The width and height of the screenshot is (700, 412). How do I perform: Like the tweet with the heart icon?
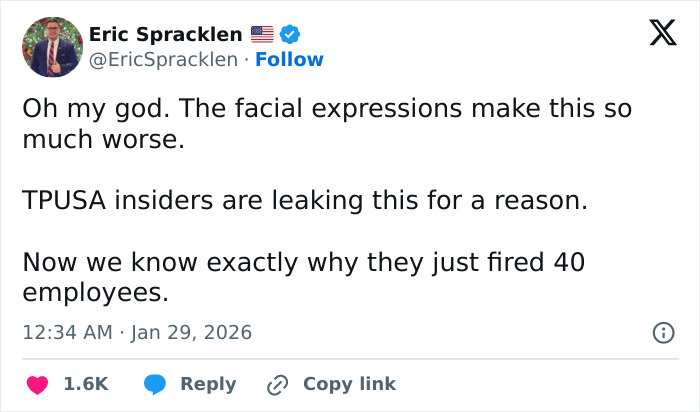click(37, 384)
